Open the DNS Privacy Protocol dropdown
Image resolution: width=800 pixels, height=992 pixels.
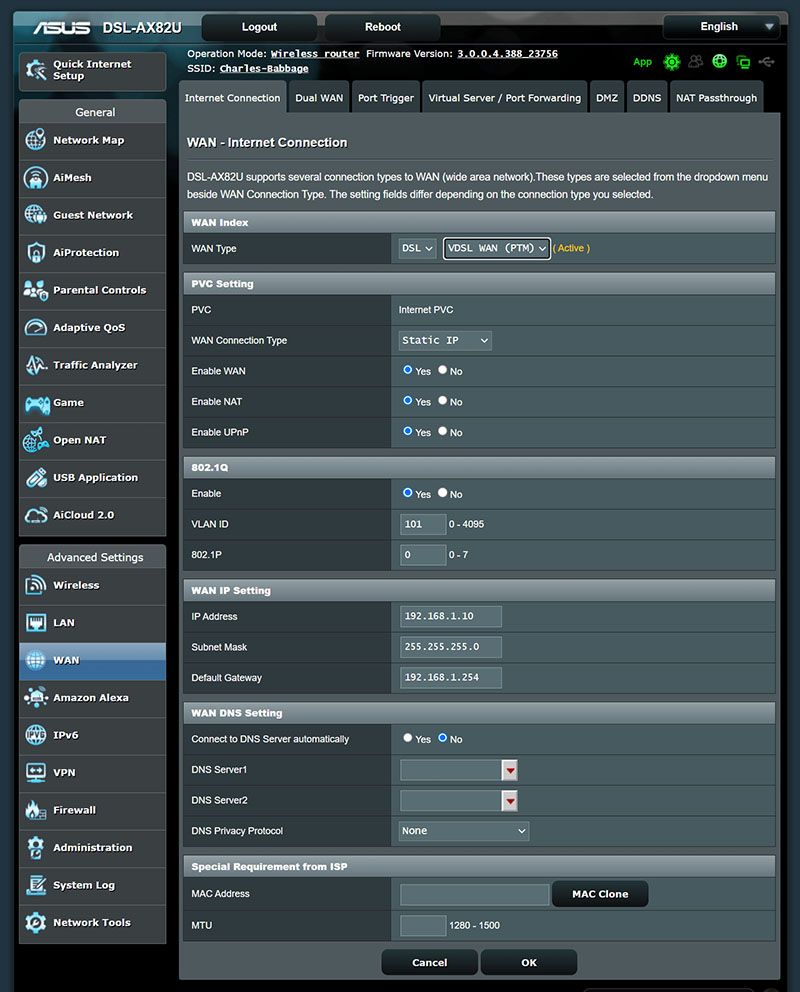coord(463,831)
